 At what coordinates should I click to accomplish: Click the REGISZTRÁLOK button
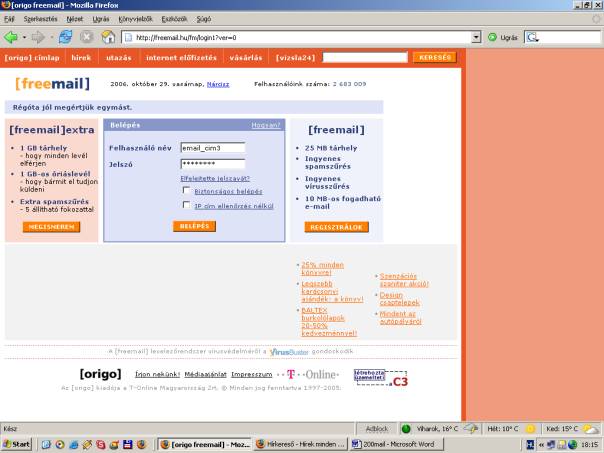[x=336, y=227]
